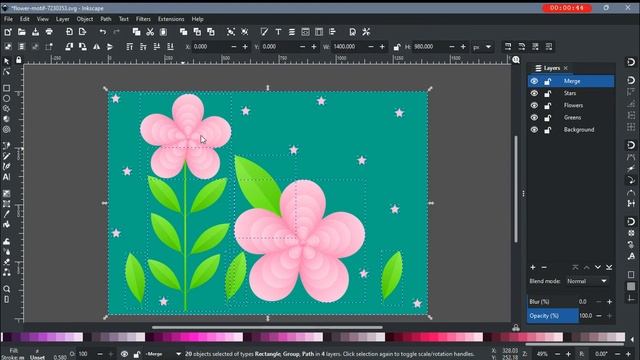640x360 pixels.
Task: Toggle width-height ratio lock
Action: pos(397,47)
